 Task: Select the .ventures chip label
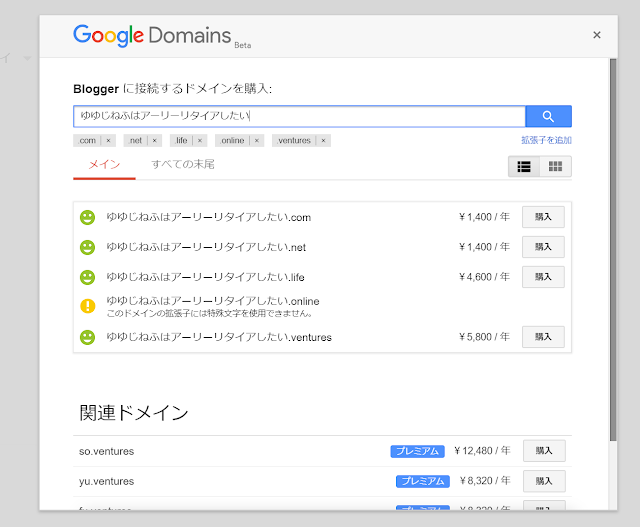(x=293, y=140)
